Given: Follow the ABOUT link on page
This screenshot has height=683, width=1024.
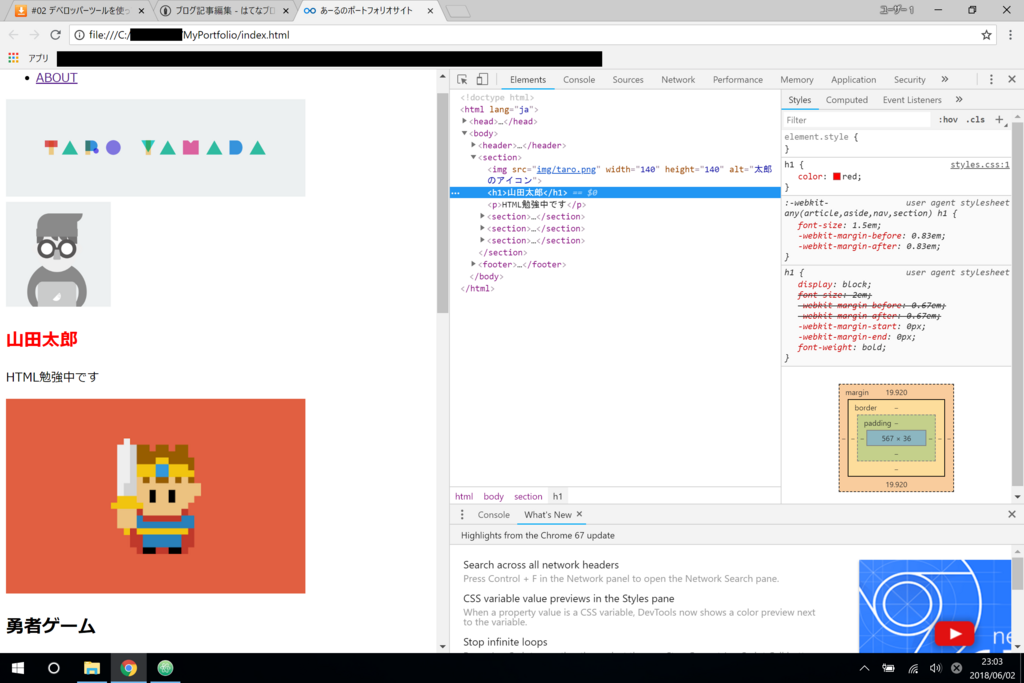Looking at the screenshot, I should tap(56, 78).
